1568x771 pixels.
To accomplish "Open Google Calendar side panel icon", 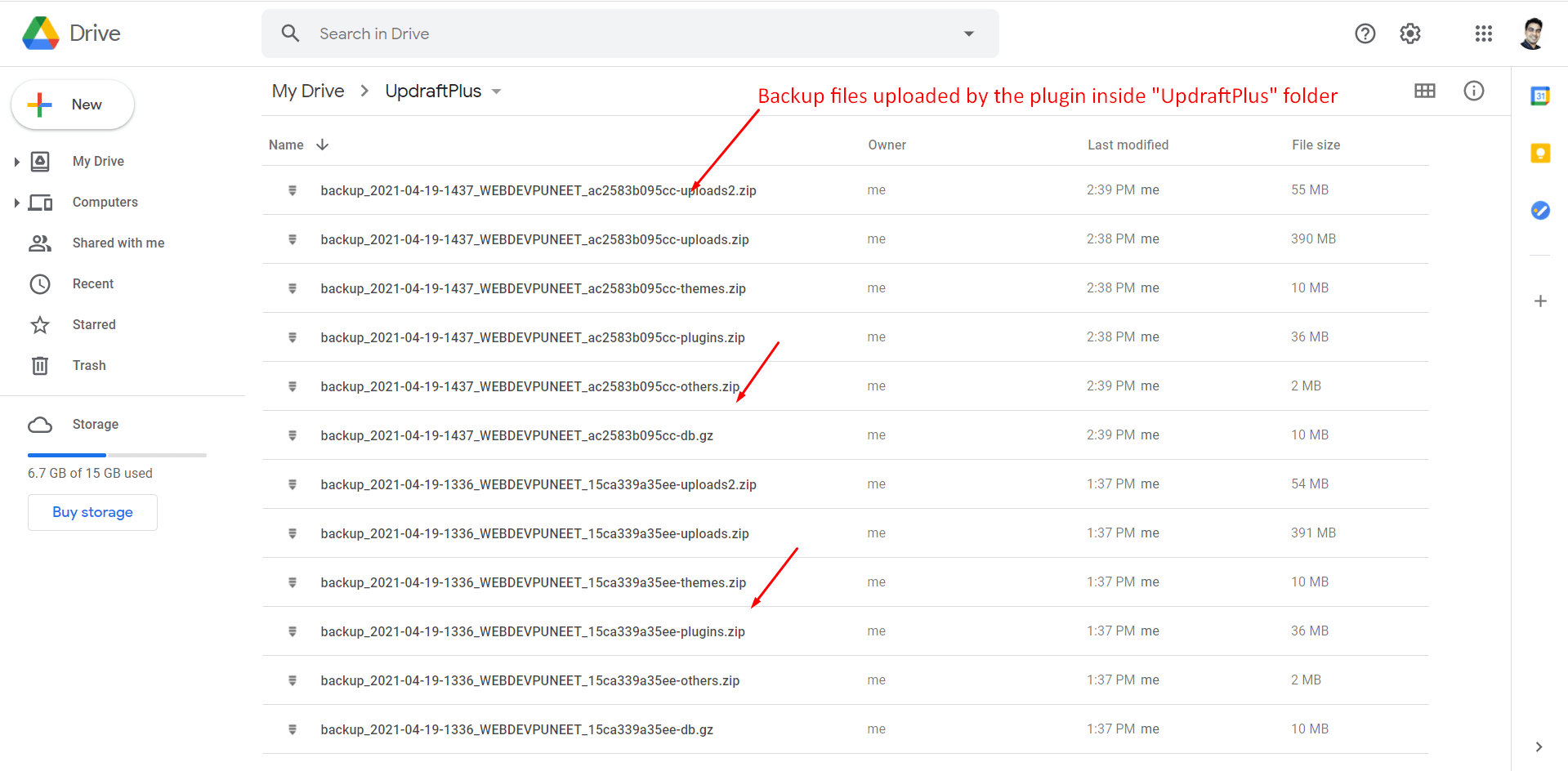I will click(1540, 96).
